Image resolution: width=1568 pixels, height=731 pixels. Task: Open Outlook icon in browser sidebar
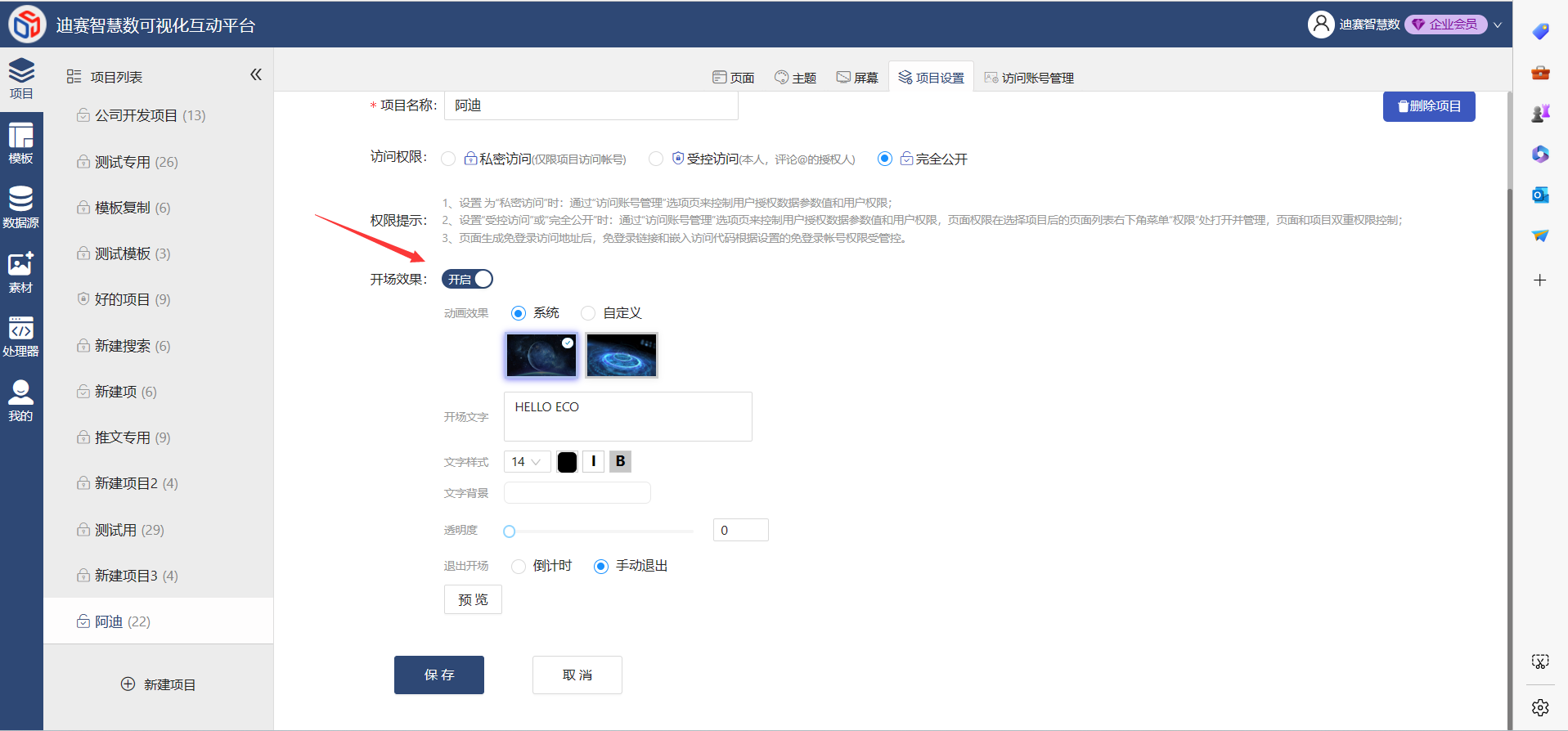coord(1540,195)
